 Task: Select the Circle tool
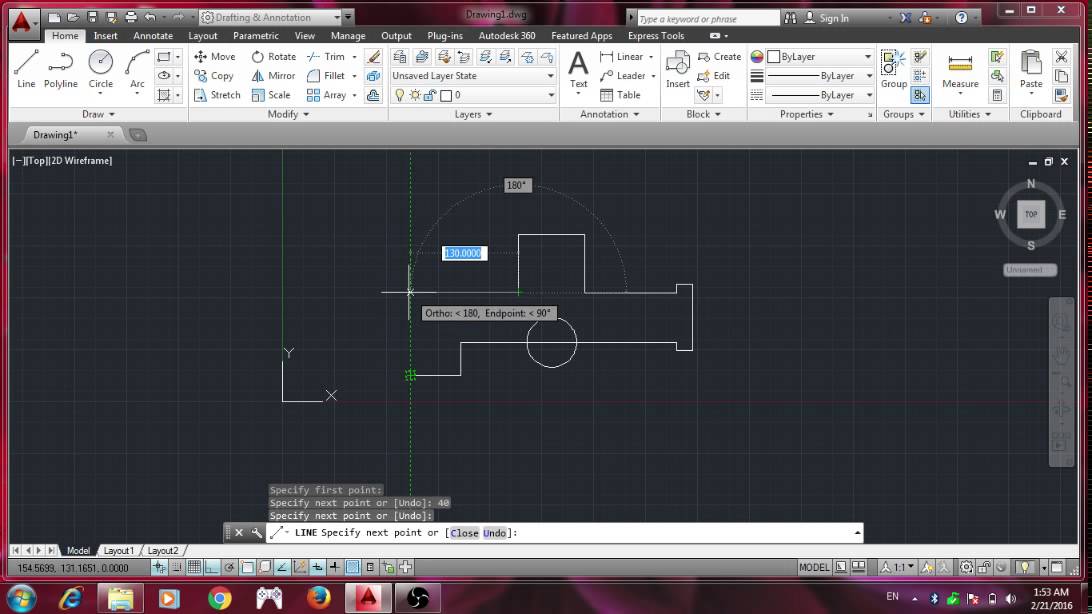(100, 69)
